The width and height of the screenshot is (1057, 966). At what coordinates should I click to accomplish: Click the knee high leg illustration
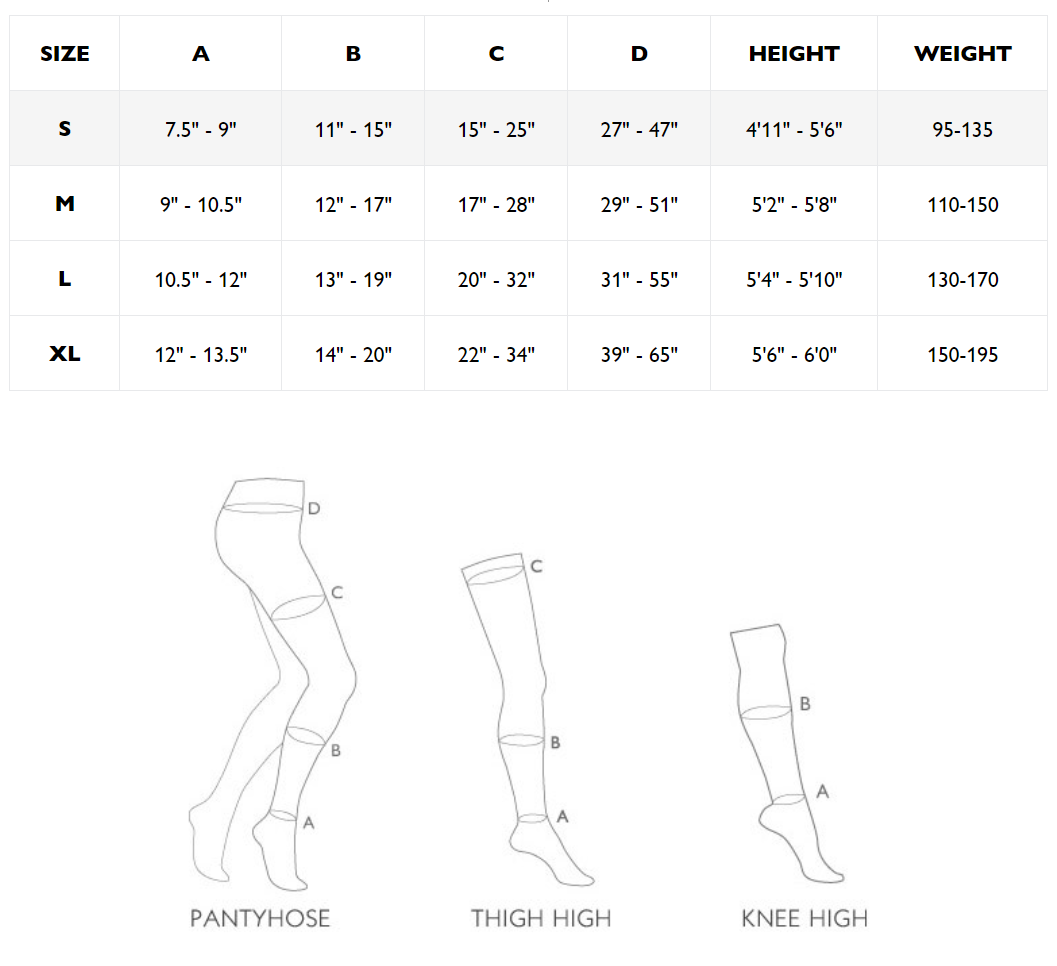787,753
